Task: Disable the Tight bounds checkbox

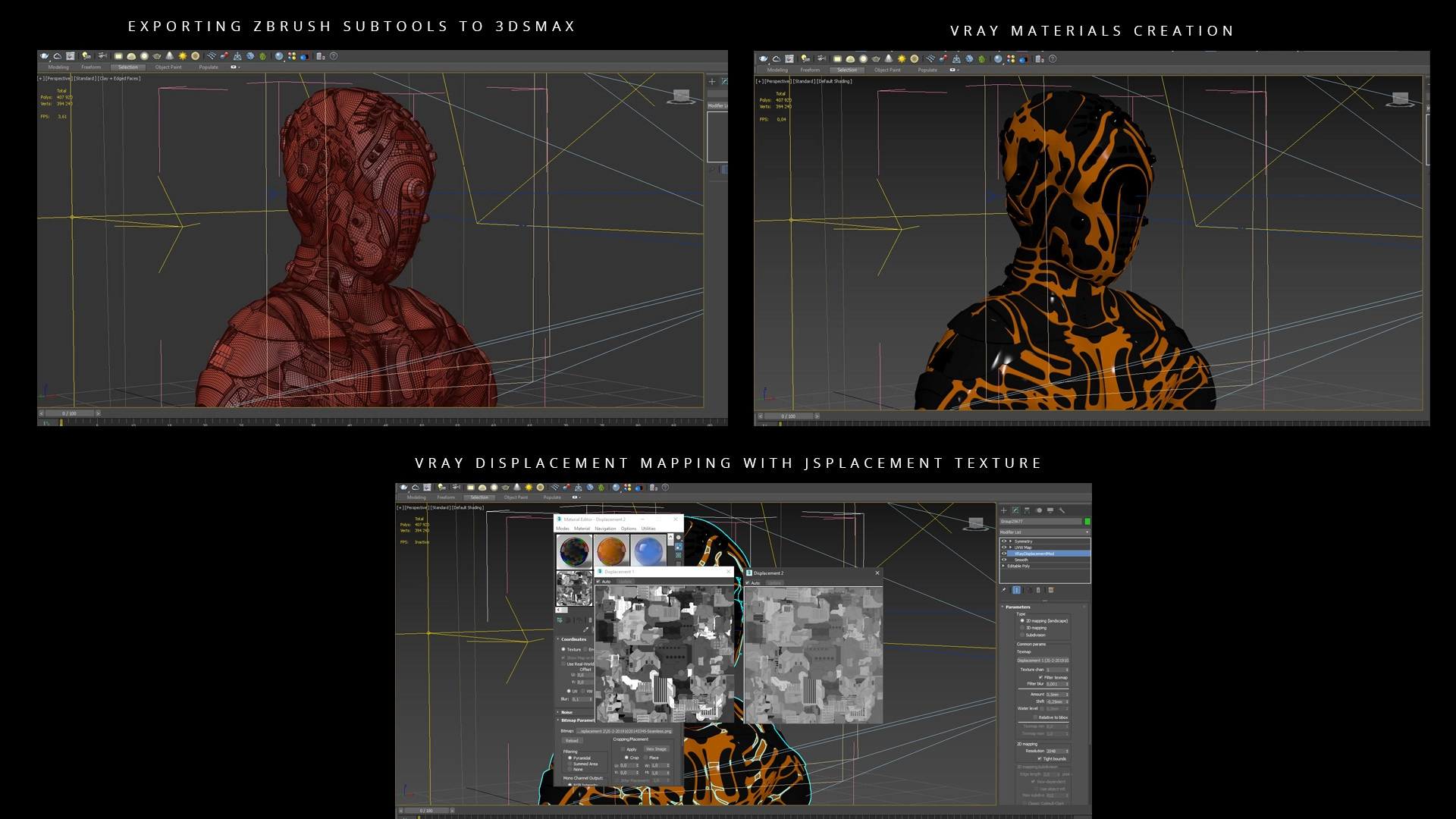Action: pyautogui.click(x=1039, y=758)
